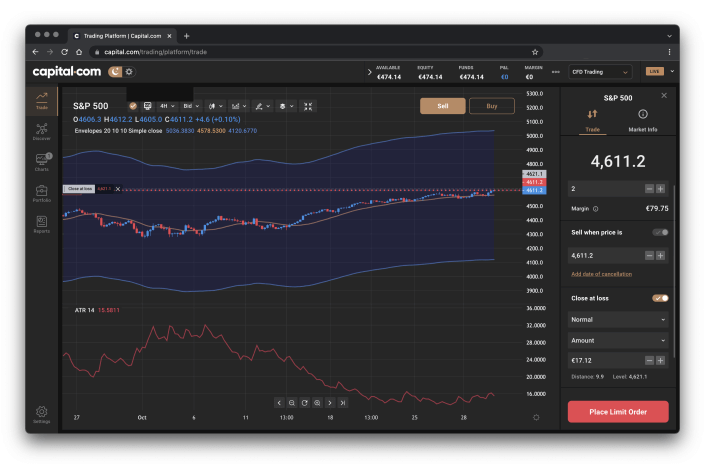Screen dimensions: 705x475
Task: Click the browser reload button
Action: click(x=64, y=52)
